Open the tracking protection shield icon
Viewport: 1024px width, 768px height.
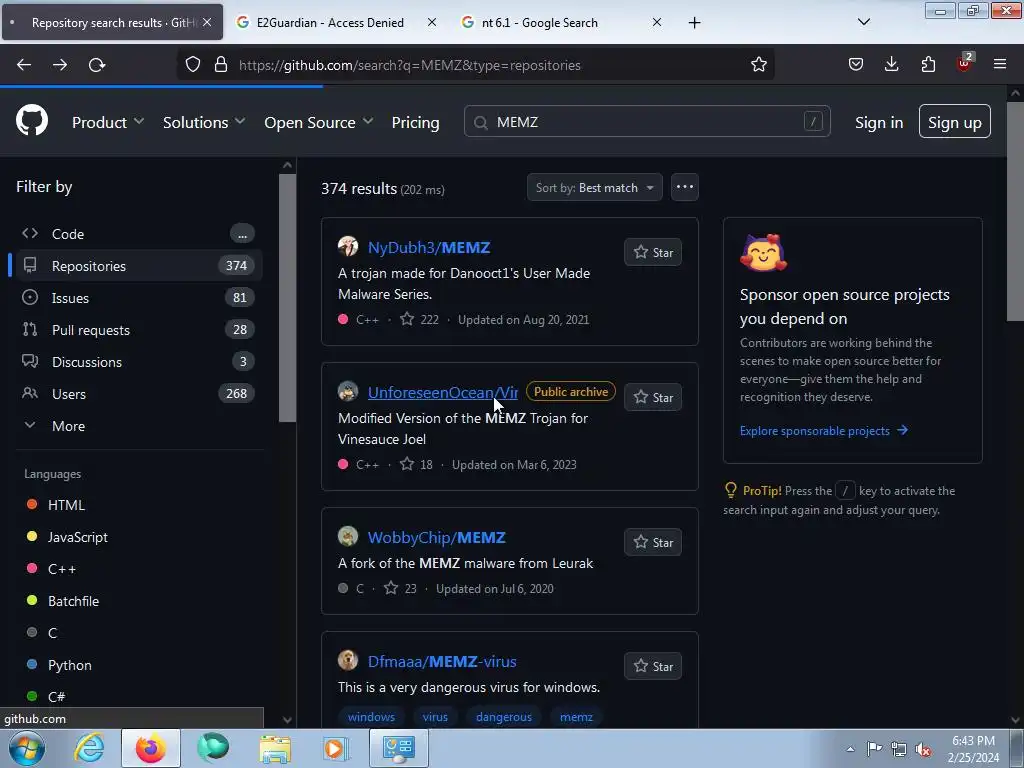click(x=193, y=65)
